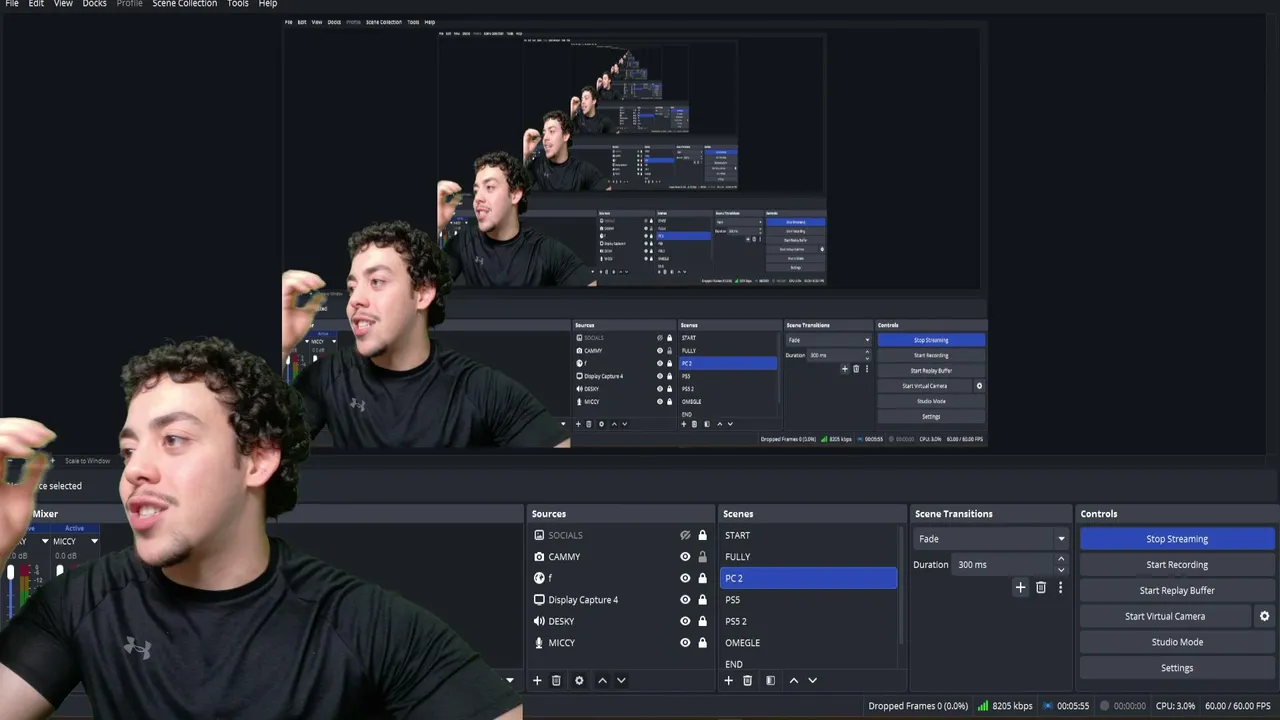Click the DESKY volume slider in the mixer
The height and width of the screenshot is (720, 1280).
tap(11, 573)
